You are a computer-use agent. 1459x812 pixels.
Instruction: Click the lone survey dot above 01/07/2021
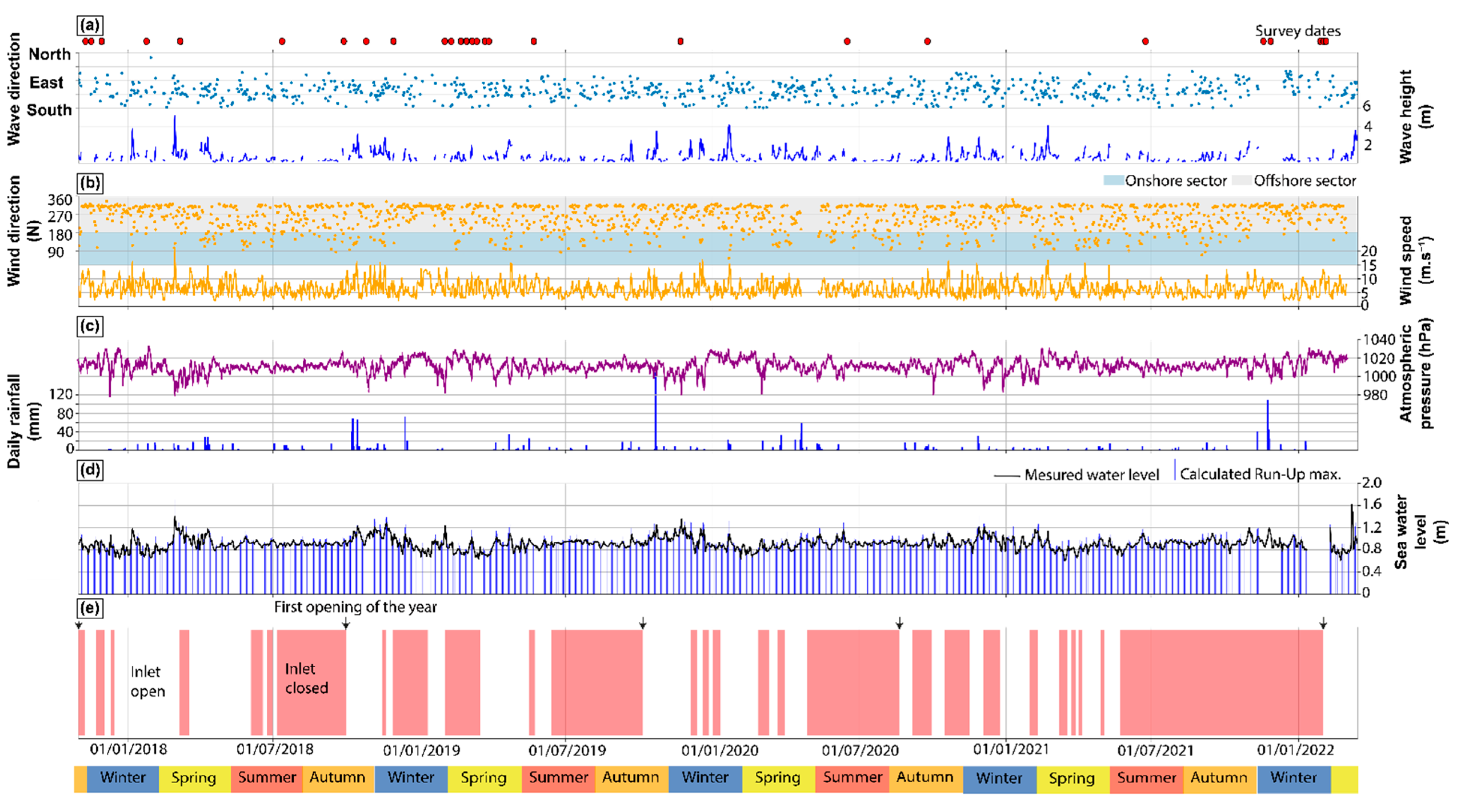pyautogui.click(x=1145, y=41)
